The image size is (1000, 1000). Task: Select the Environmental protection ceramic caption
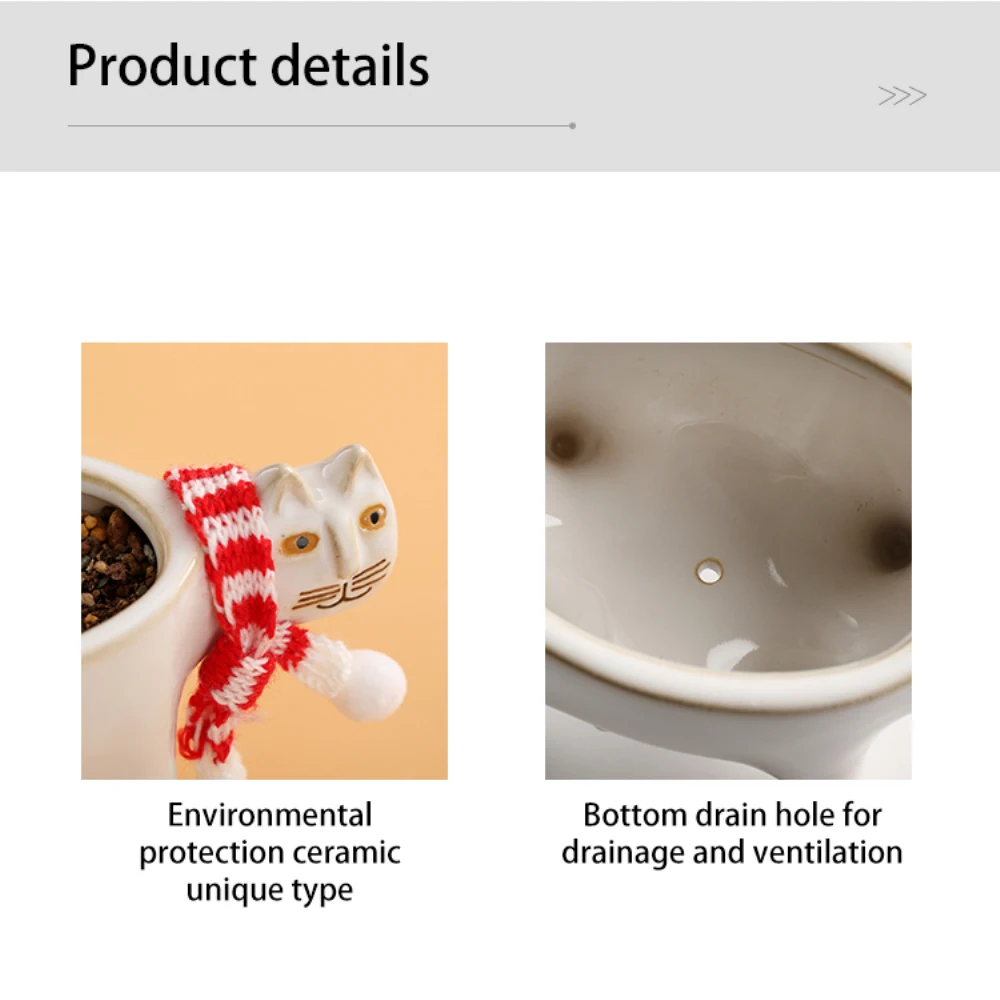pos(270,852)
